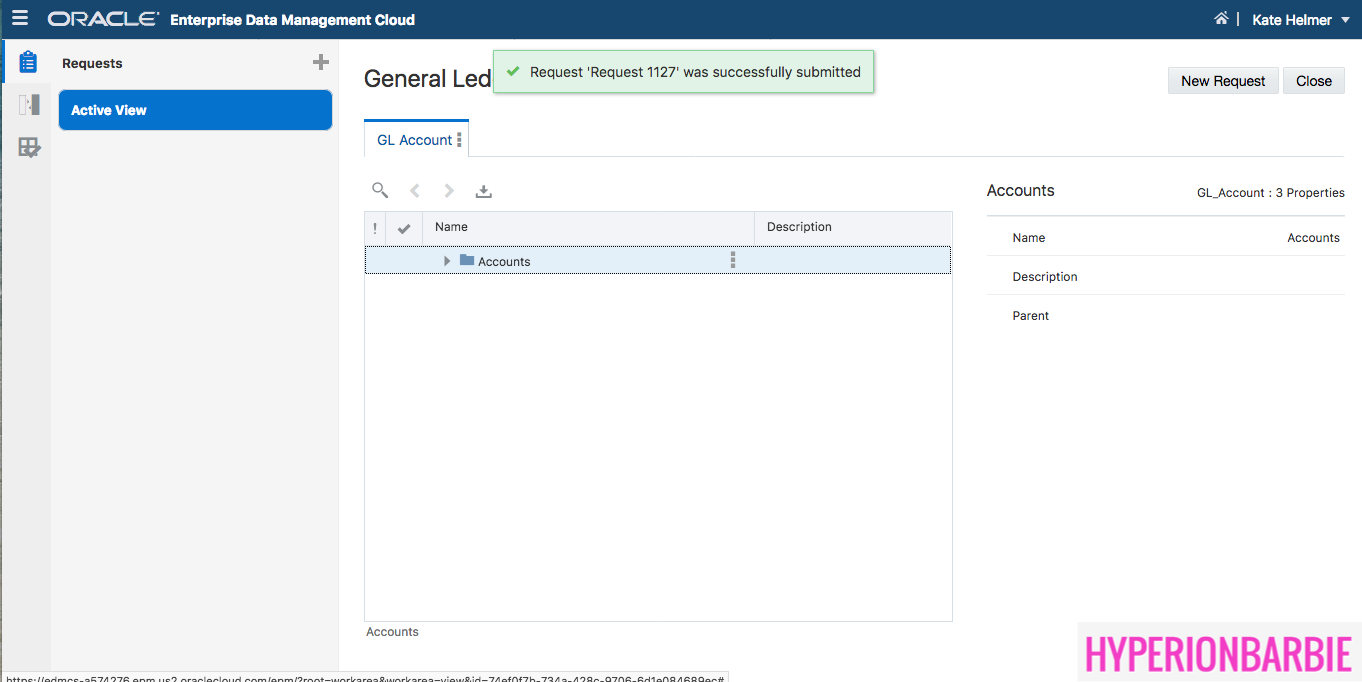Click the checkmark column header
The height and width of the screenshot is (682, 1362).
(404, 228)
